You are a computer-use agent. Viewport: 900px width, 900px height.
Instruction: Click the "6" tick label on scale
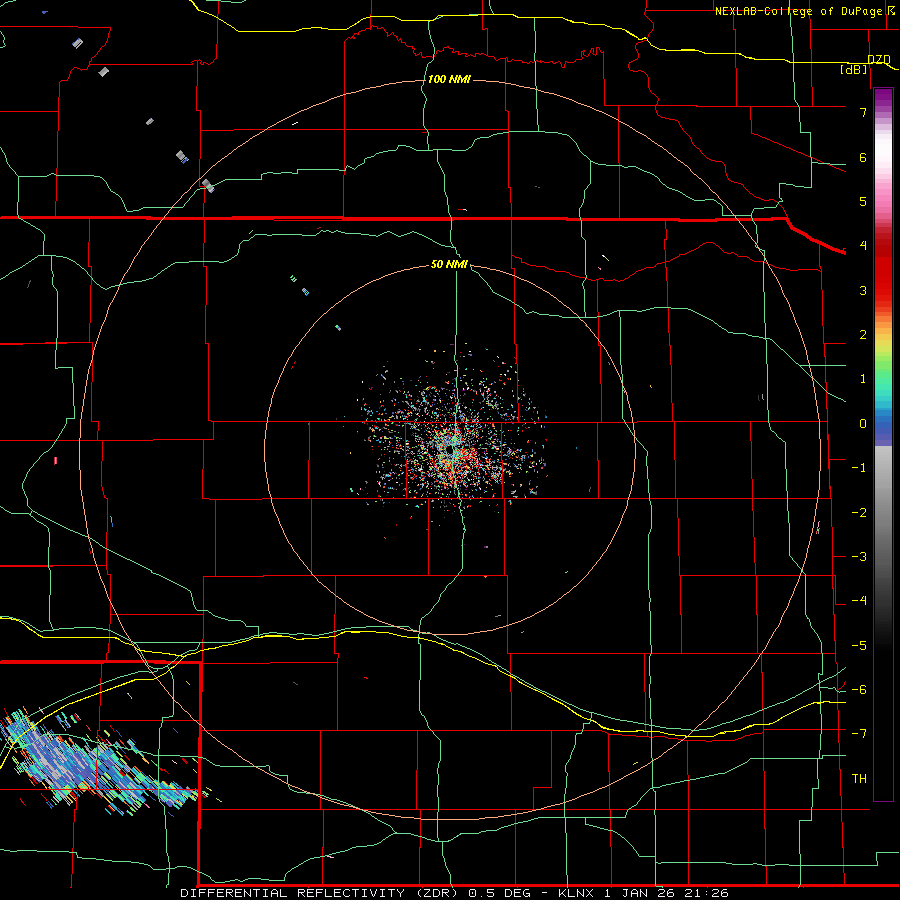coord(863,157)
